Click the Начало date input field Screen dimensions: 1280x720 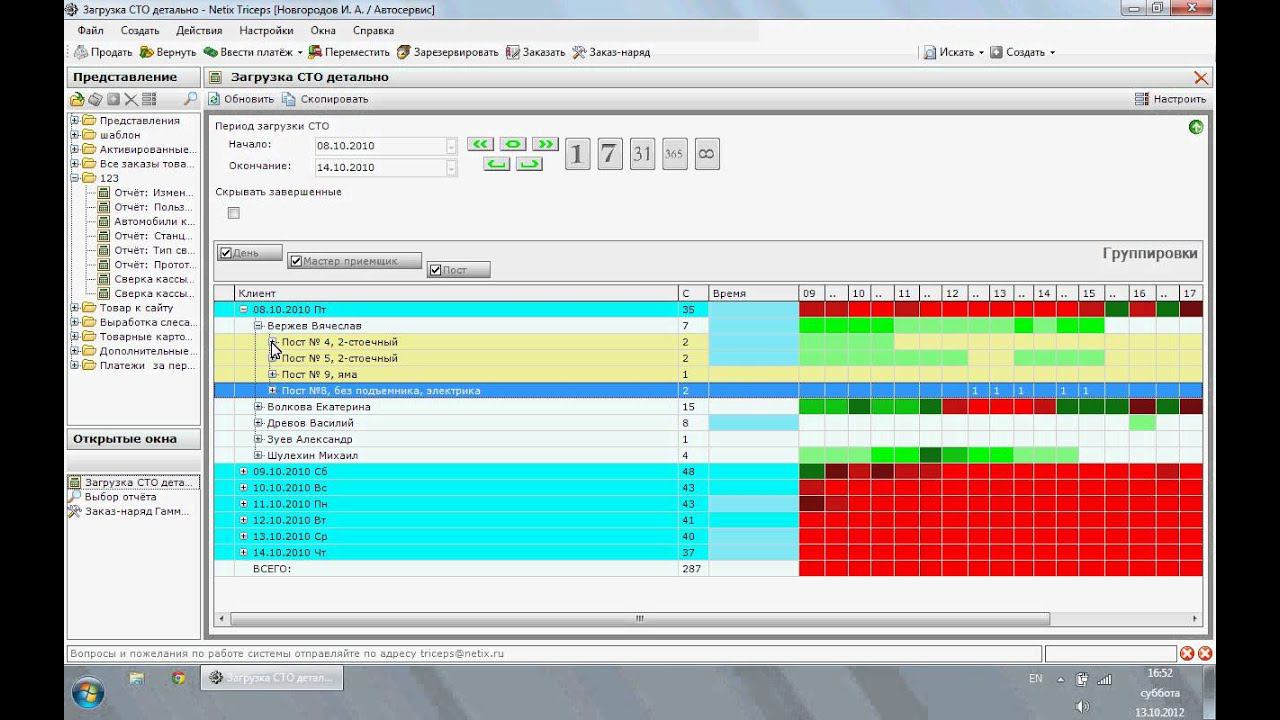(380, 145)
